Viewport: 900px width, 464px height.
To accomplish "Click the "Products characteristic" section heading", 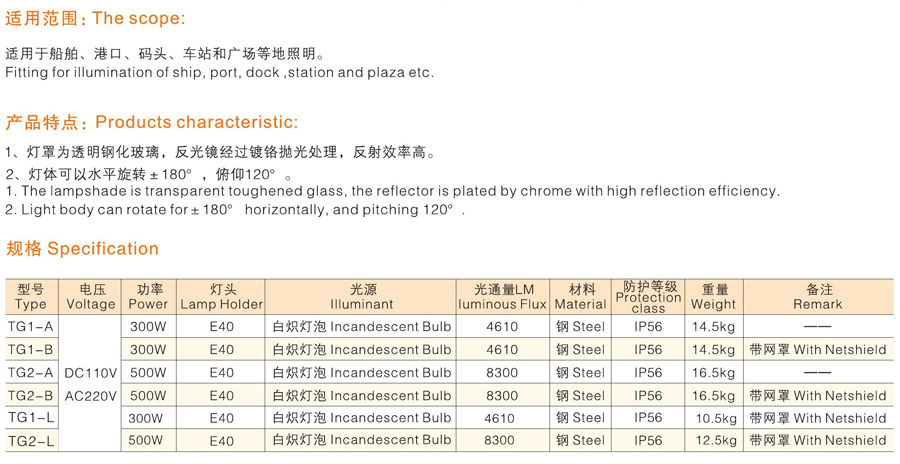I will click(x=152, y=123).
